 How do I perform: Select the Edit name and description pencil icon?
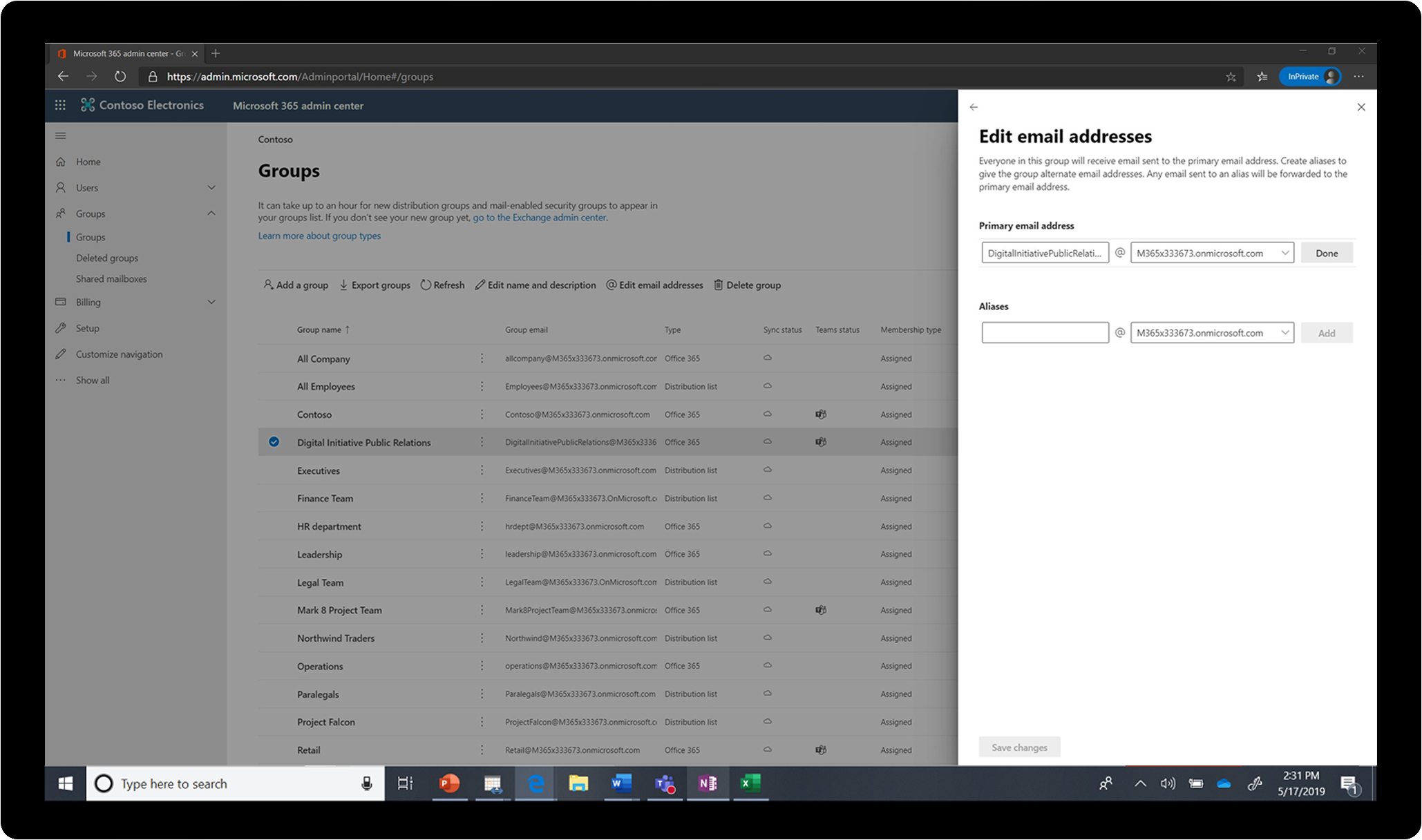[480, 285]
